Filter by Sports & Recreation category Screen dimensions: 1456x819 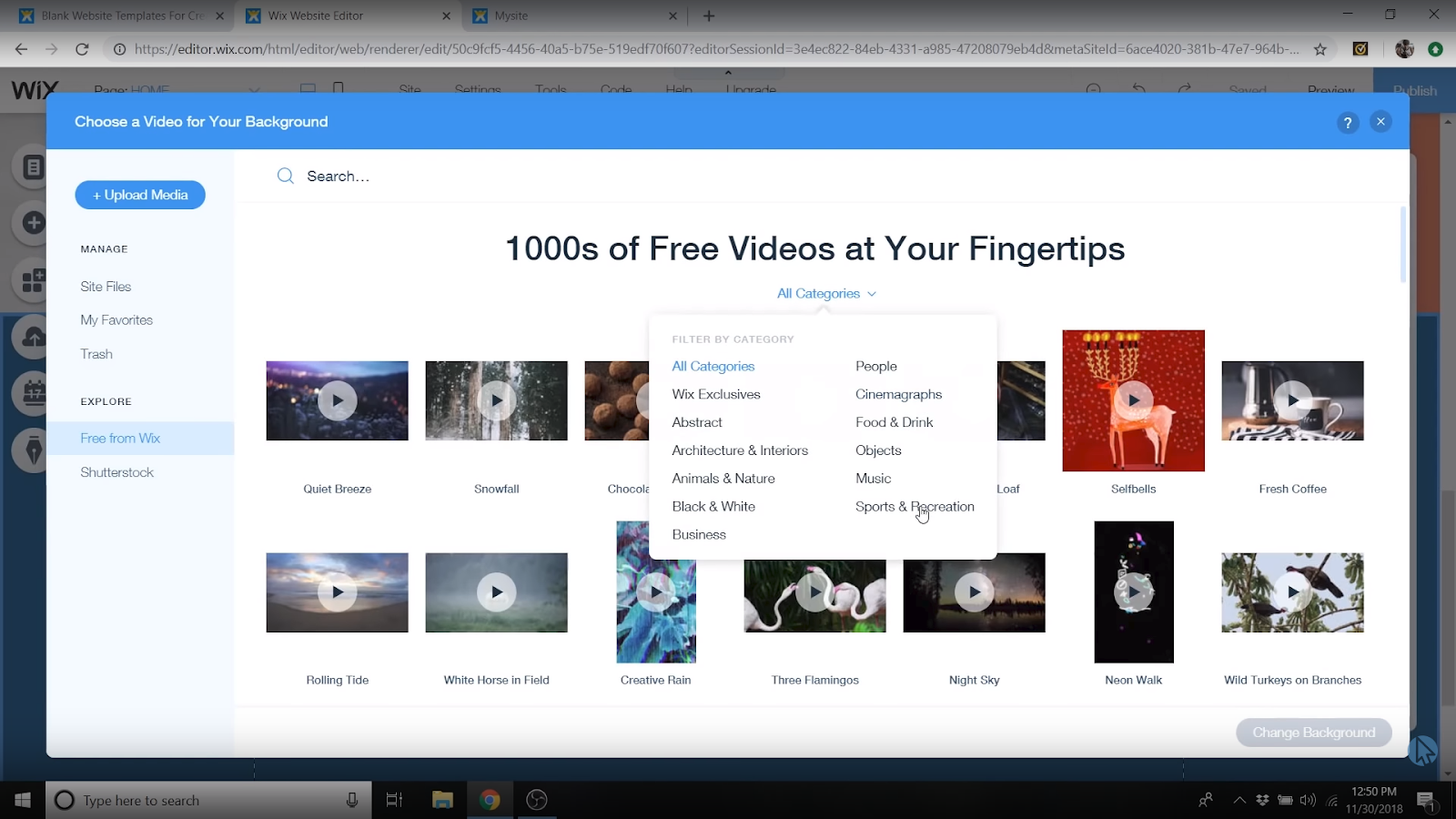point(915,507)
